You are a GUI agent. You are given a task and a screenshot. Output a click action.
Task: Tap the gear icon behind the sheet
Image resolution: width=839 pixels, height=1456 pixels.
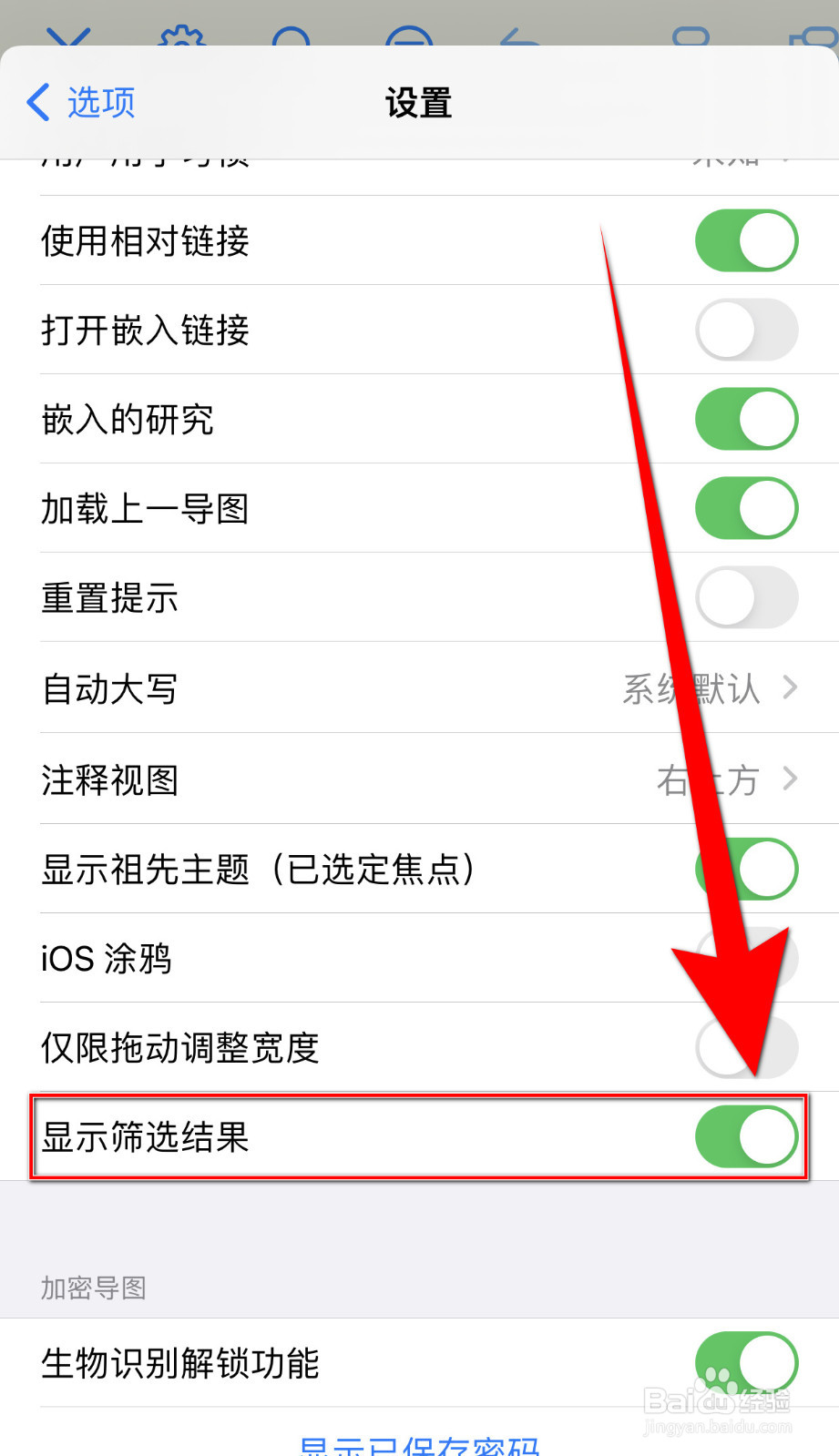181,36
